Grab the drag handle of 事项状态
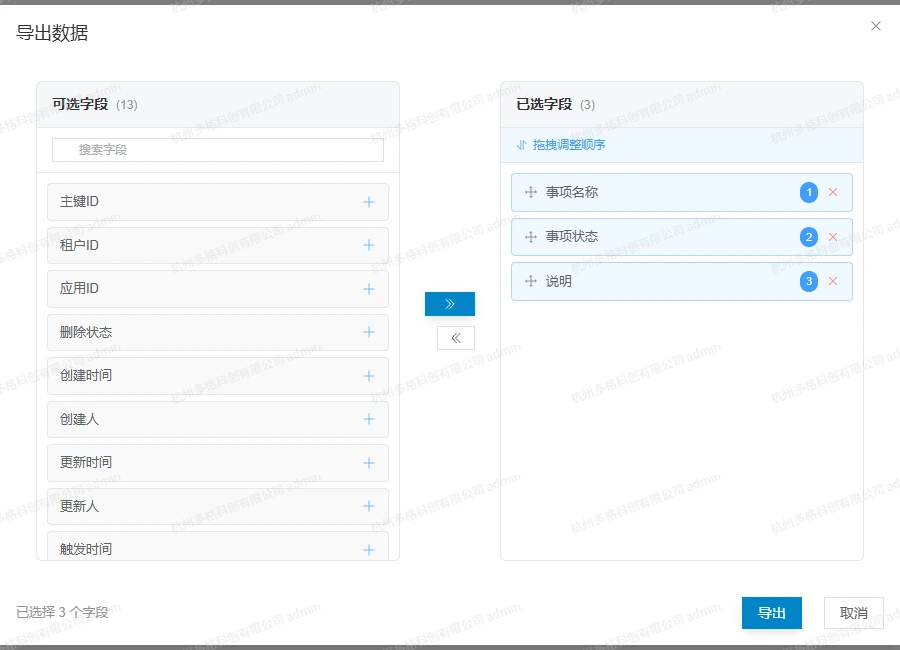 530,237
